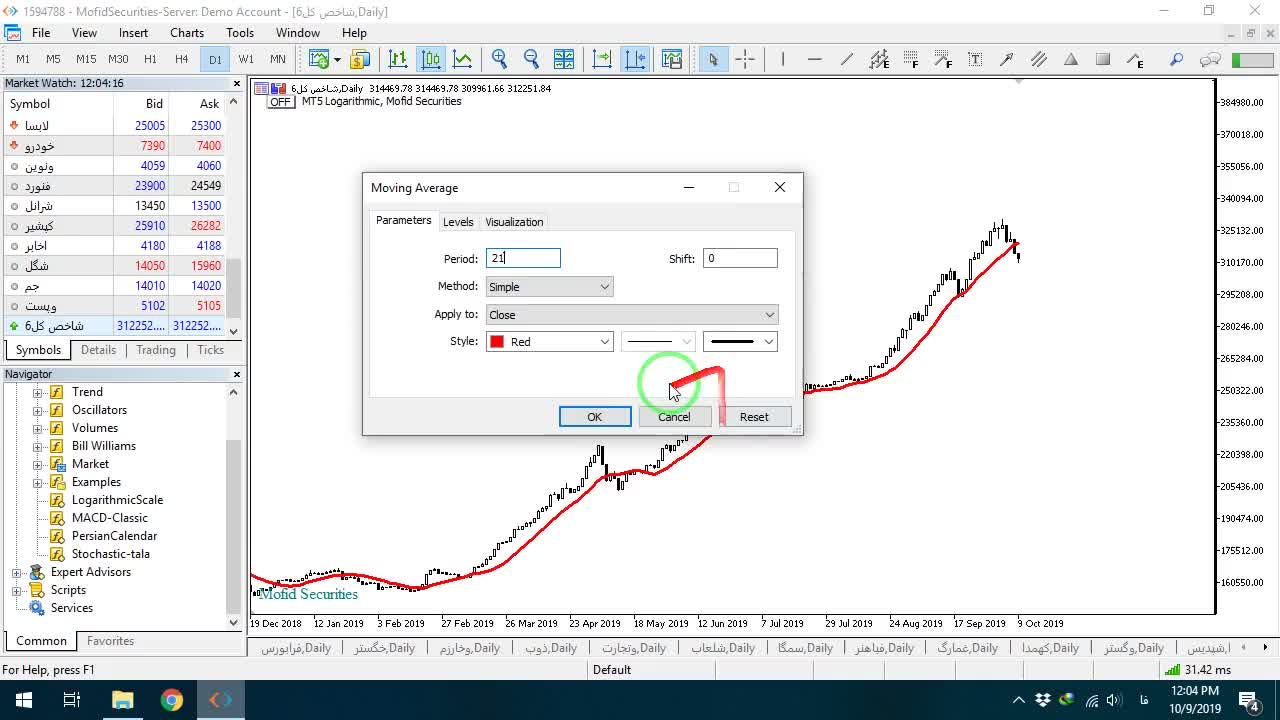This screenshot has height=720, width=1280.
Task: Click the Zoom In magnifier icon
Action: pos(499,59)
